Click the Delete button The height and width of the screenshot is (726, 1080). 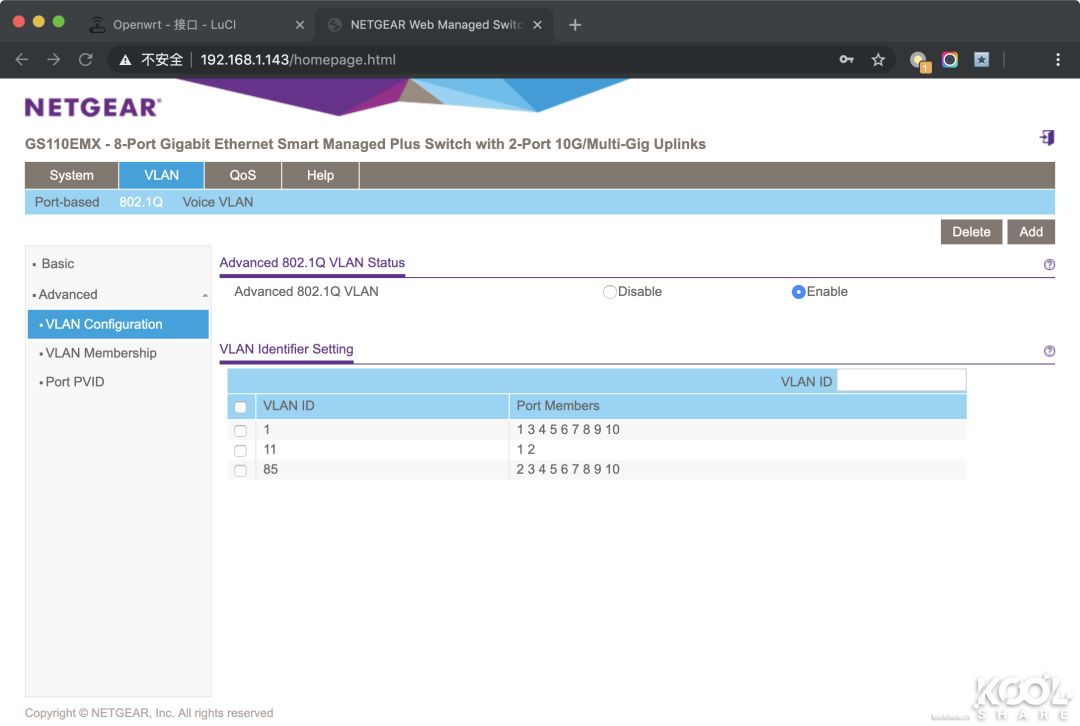point(971,232)
